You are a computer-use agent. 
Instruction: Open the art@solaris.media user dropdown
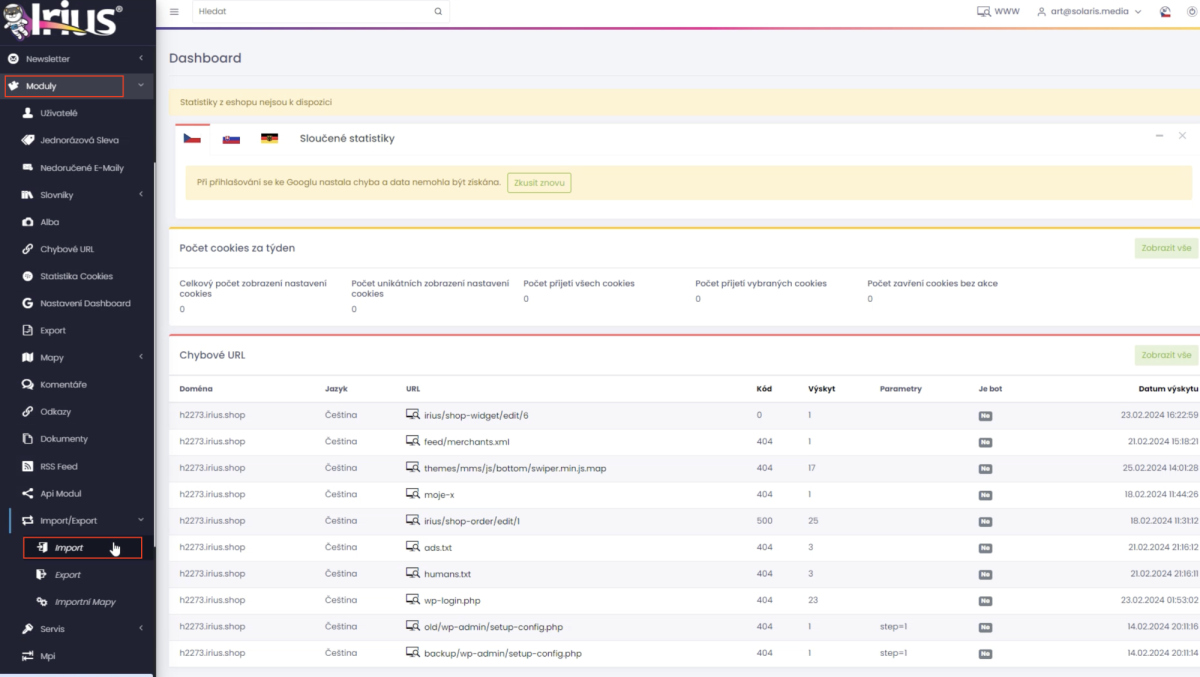(x=1089, y=12)
